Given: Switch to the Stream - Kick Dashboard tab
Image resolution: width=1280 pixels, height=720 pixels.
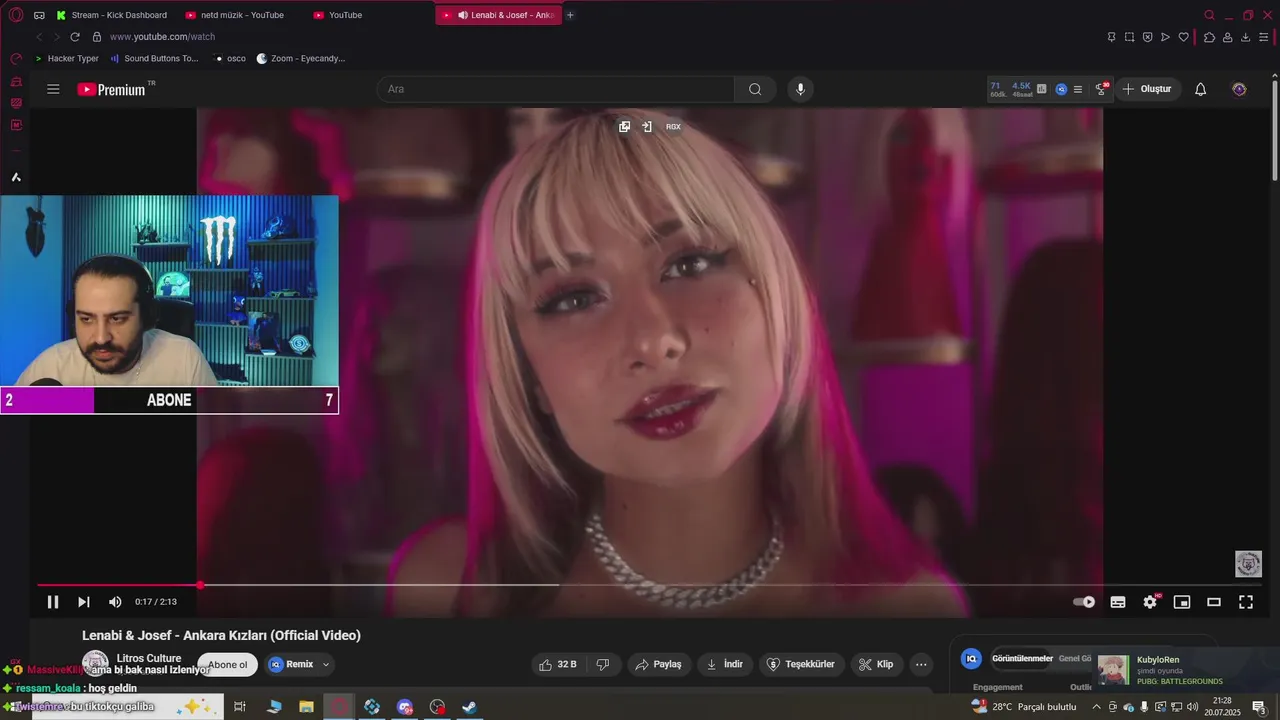Looking at the screenshot, I should (112, 15).
